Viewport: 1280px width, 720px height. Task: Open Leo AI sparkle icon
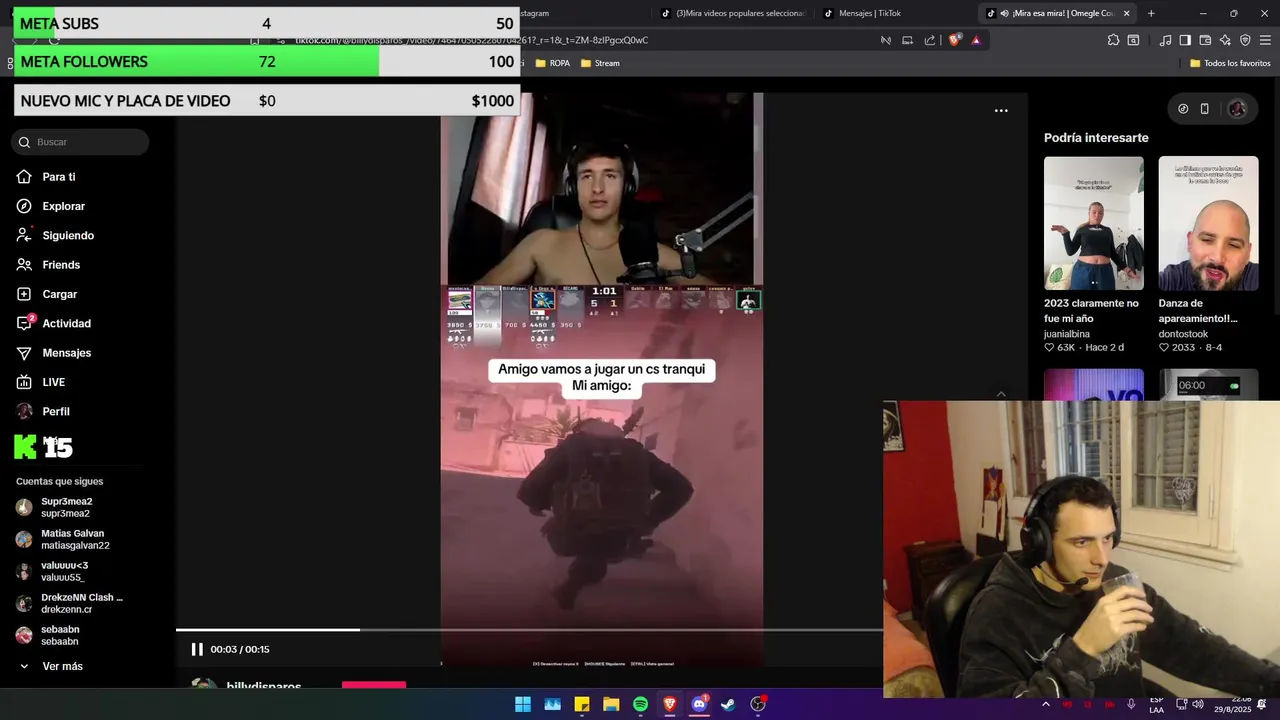coord(1225,40)
